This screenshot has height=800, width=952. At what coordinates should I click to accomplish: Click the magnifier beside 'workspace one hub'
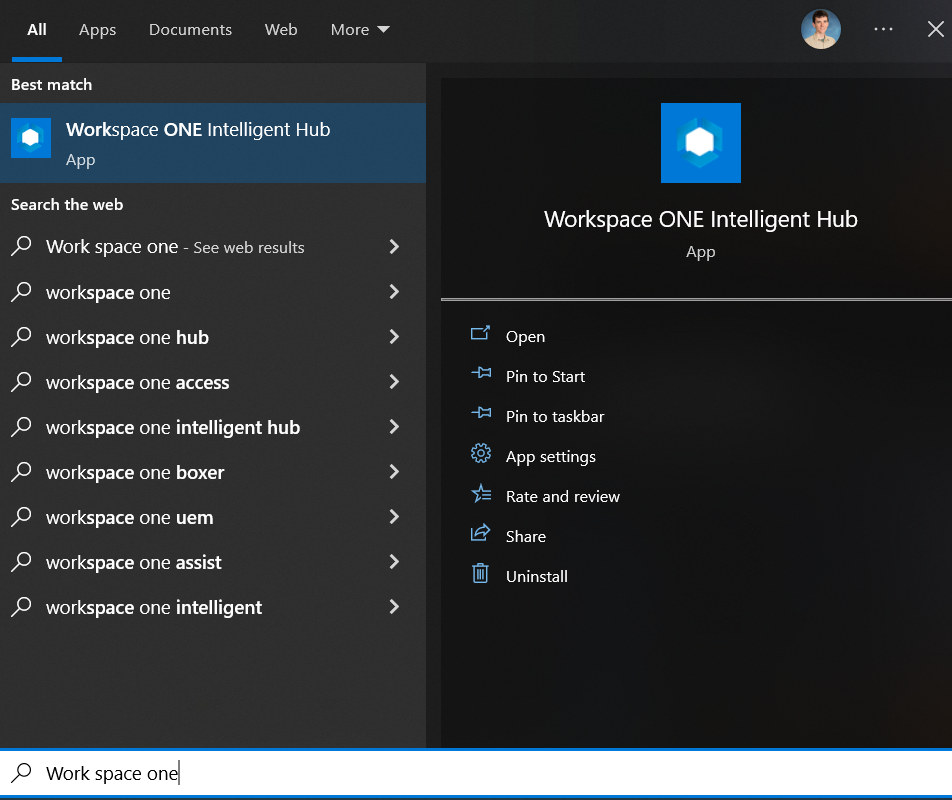(22, 337)
